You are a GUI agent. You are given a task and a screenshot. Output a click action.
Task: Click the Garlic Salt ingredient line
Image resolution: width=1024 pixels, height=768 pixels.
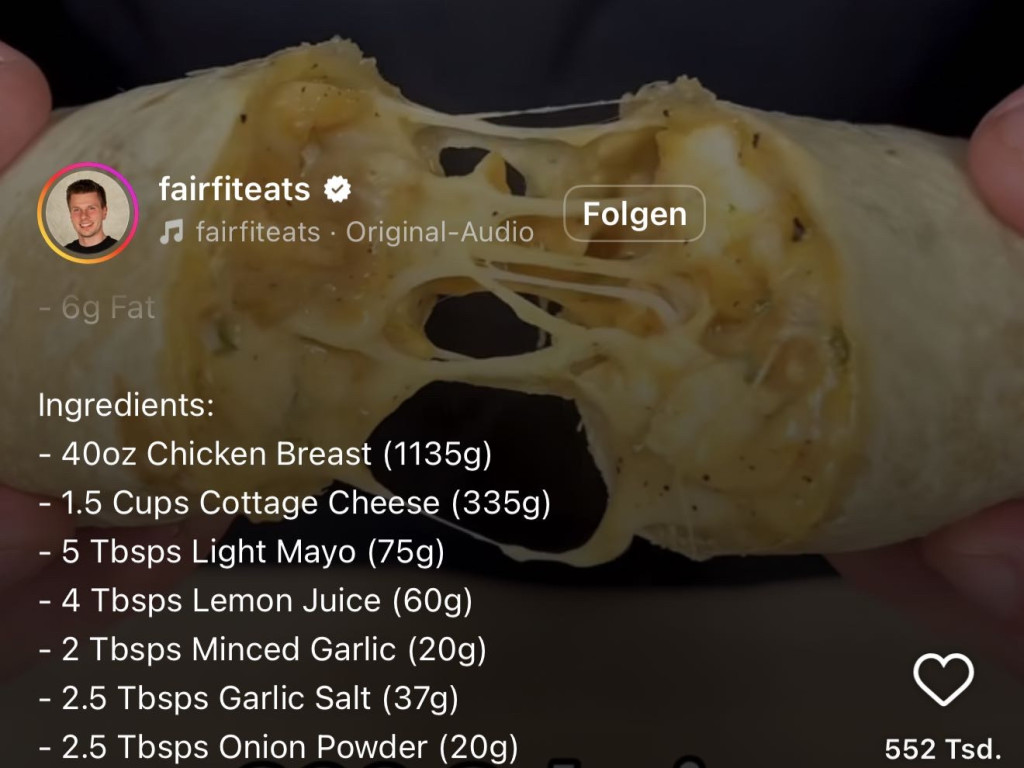click(x=248, y=698)
